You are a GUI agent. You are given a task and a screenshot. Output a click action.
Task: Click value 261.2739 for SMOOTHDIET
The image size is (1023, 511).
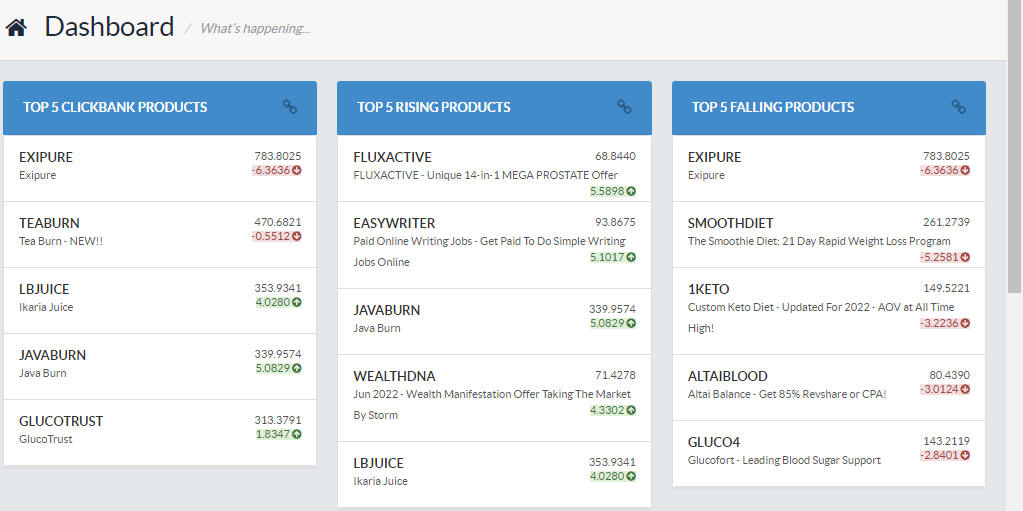click(946, 223)
